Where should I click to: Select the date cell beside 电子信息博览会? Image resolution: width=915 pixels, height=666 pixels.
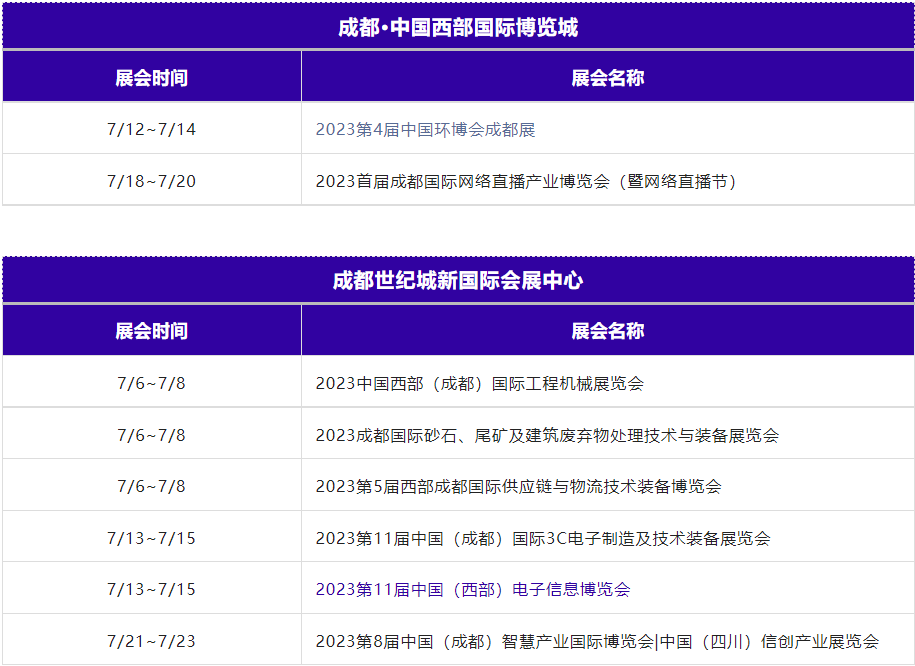pyautogui.click(x=151, y=590)
